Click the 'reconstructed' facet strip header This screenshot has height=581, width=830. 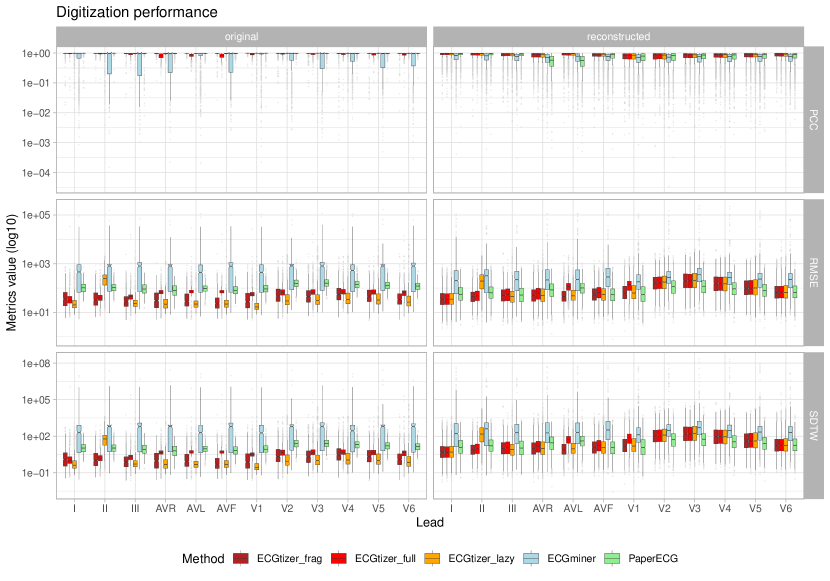coord(618,37)
